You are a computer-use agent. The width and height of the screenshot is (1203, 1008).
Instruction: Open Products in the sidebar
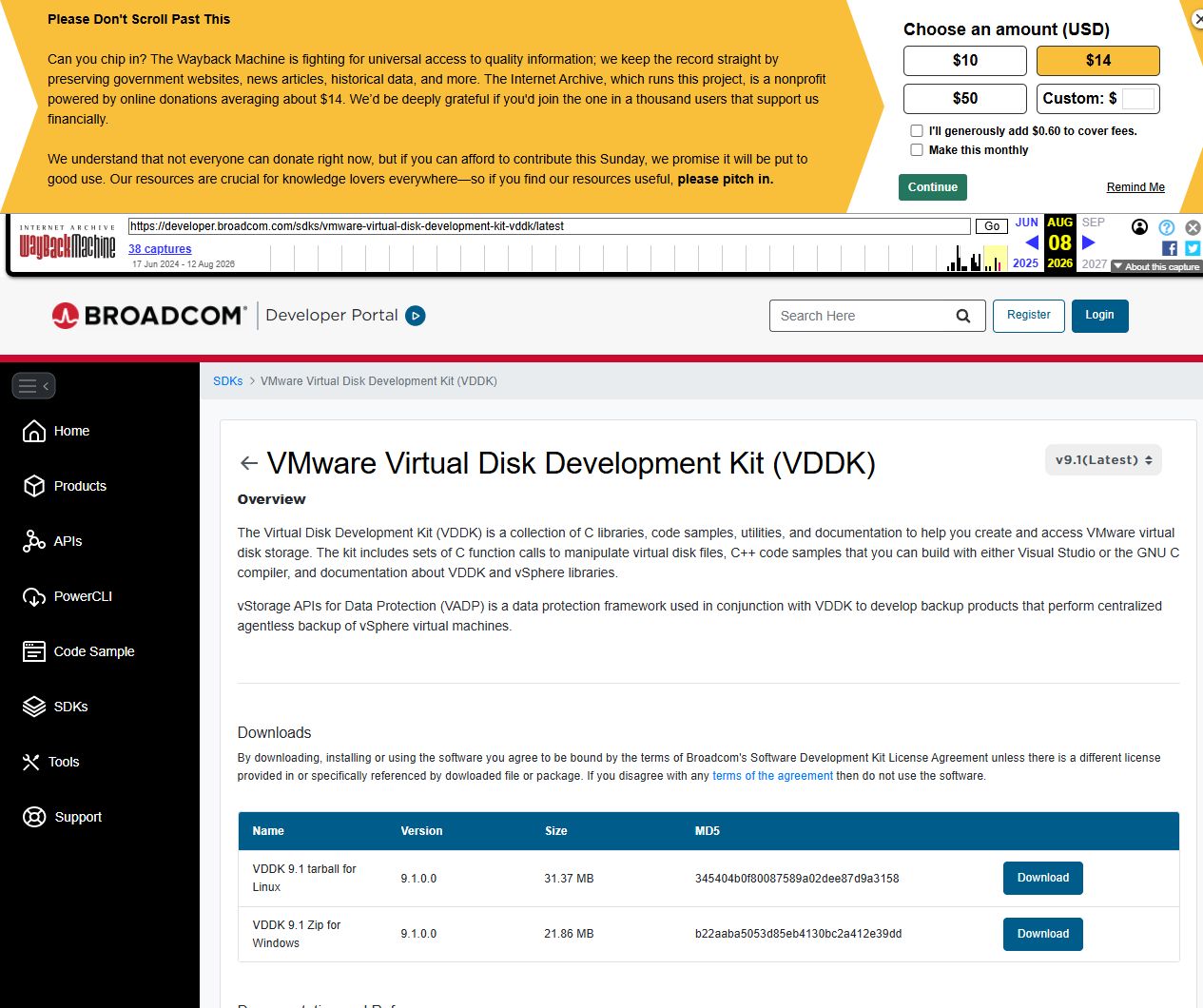pyautogui.click(x=80, y=486)
